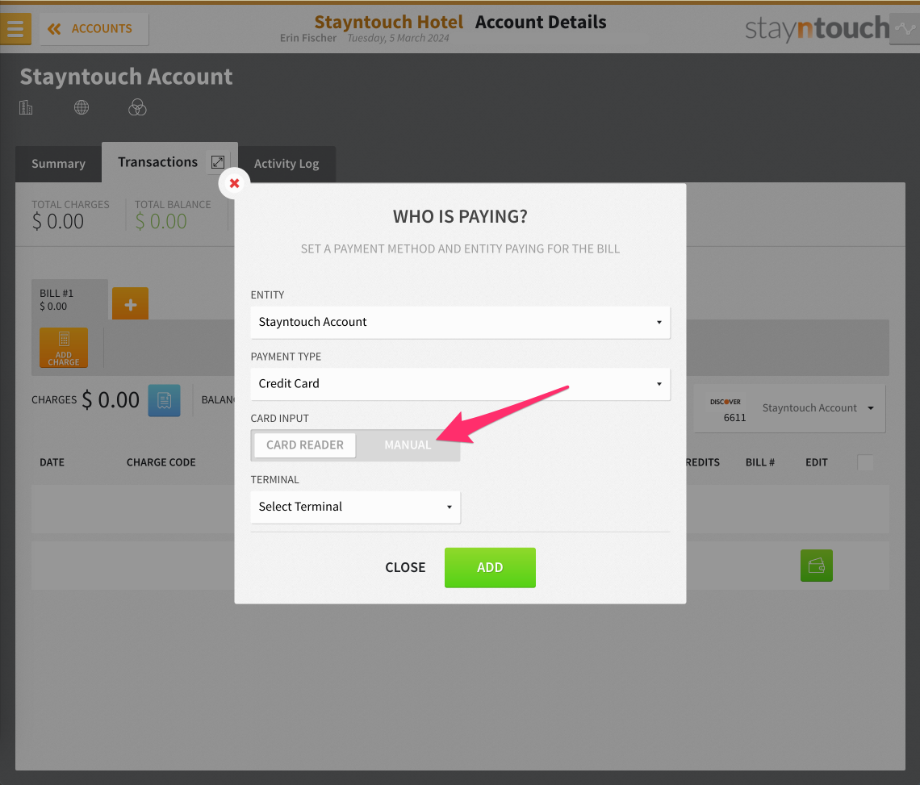
Task: Expand Transactions to full screen
Action: [218, 162]
